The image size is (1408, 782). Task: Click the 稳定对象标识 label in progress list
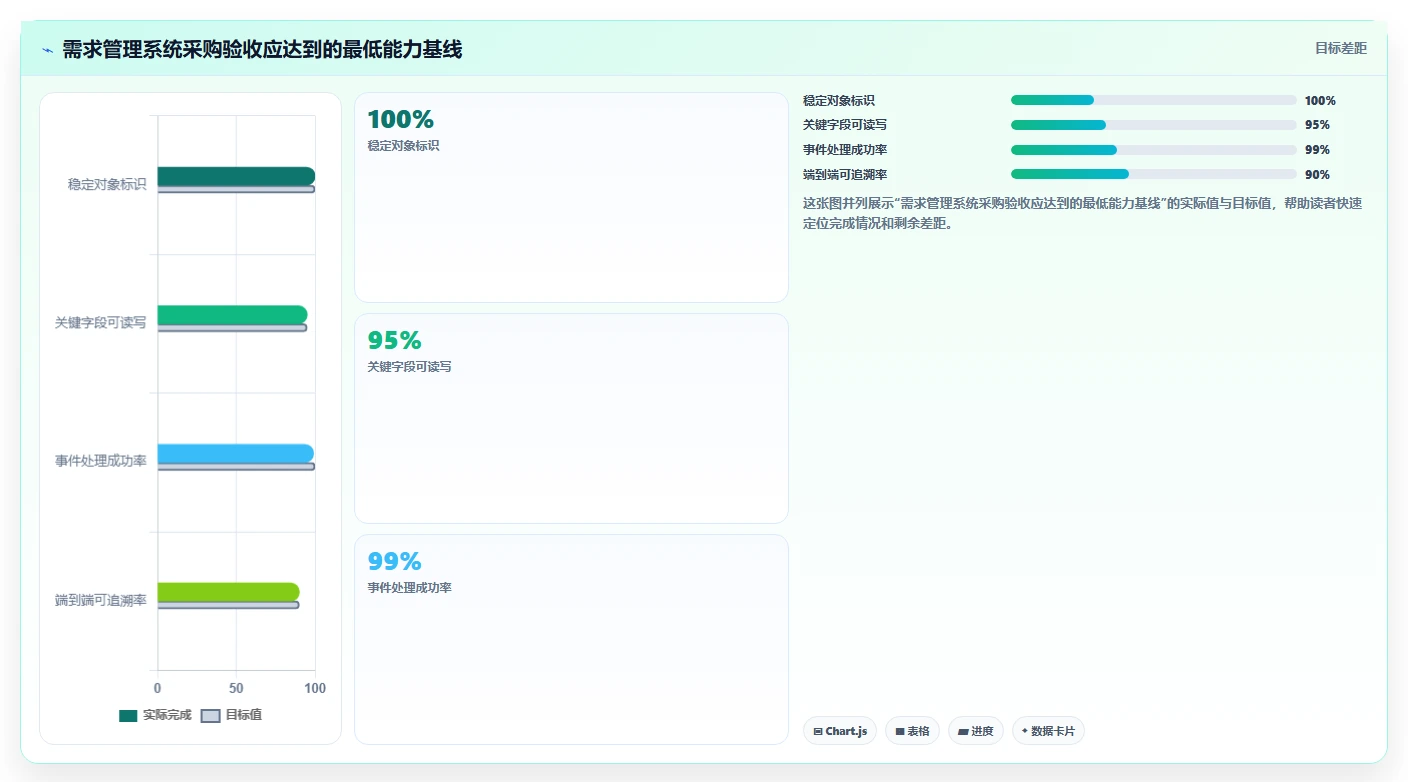coord(839,100)
